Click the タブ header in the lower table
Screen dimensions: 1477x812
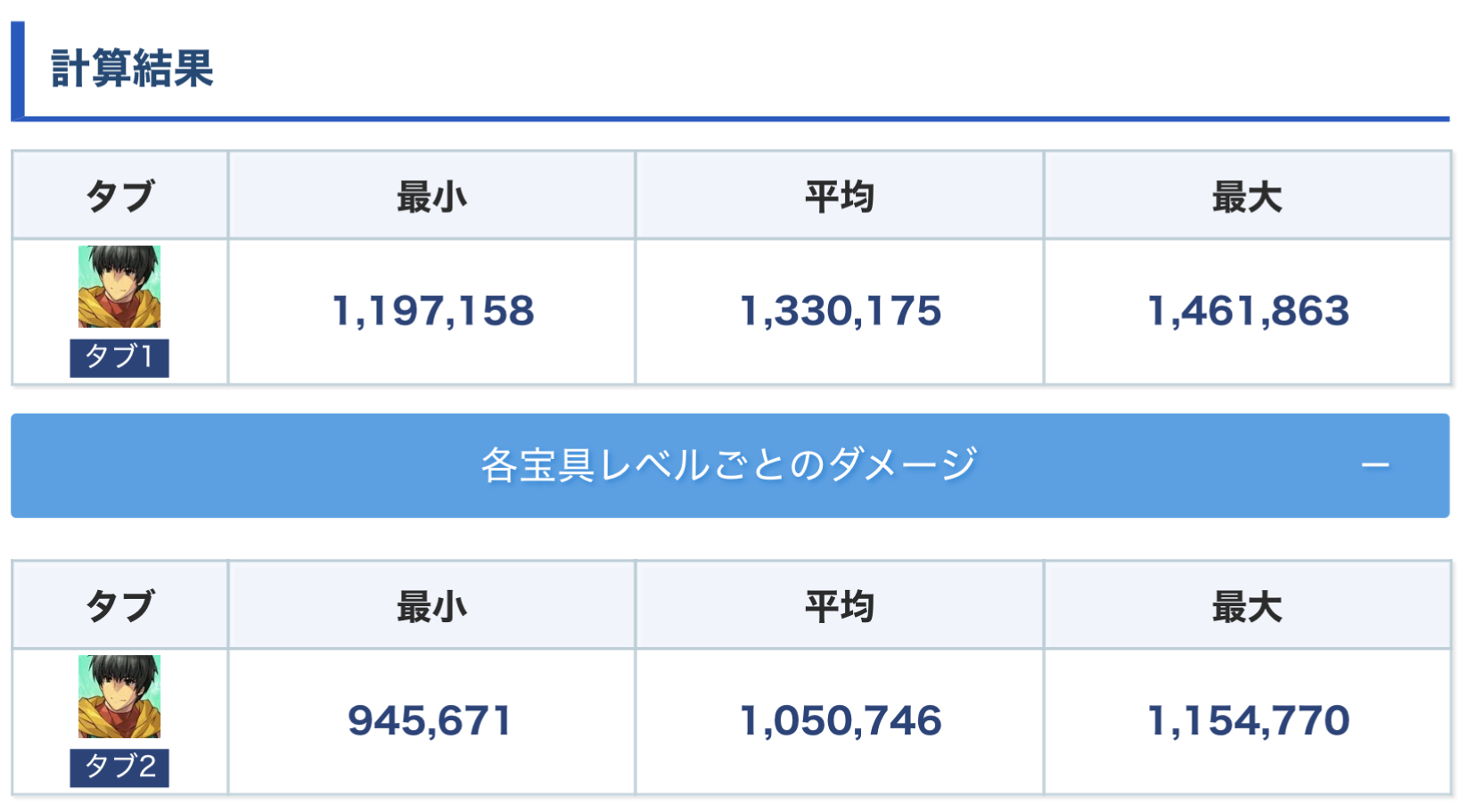click(x=119, y=606)
